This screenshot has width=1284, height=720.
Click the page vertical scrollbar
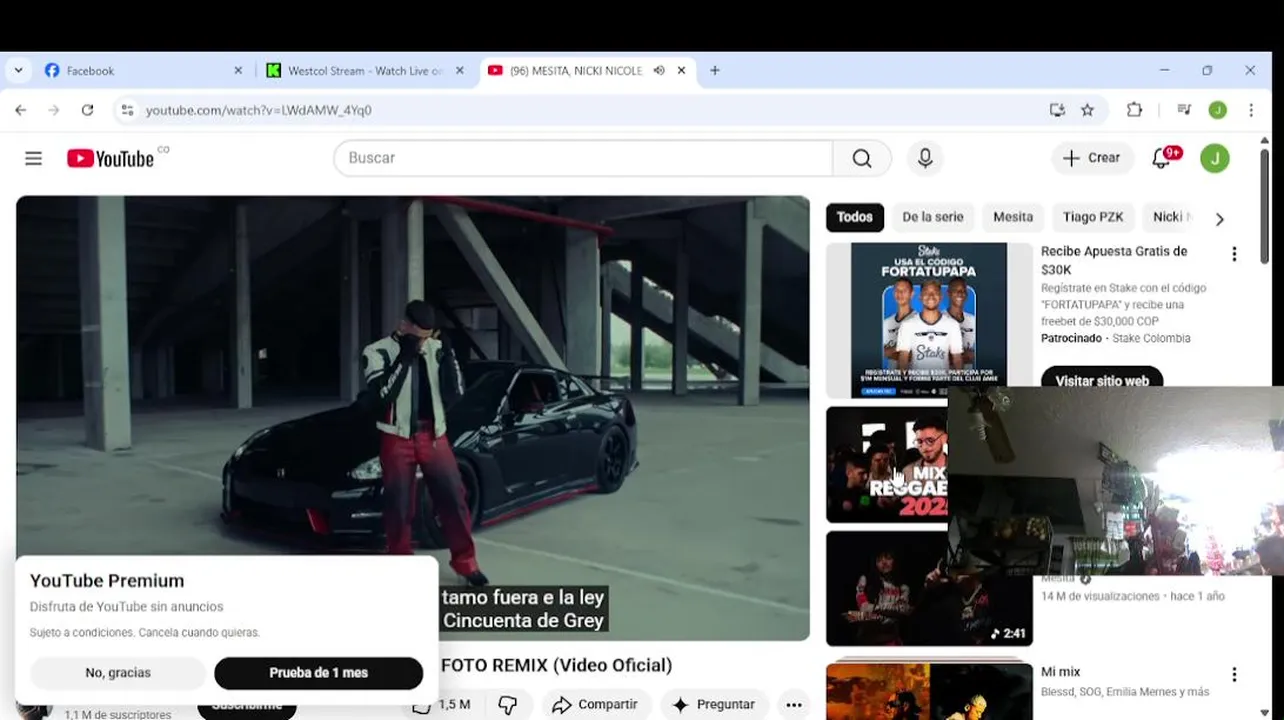point(1264,205)
